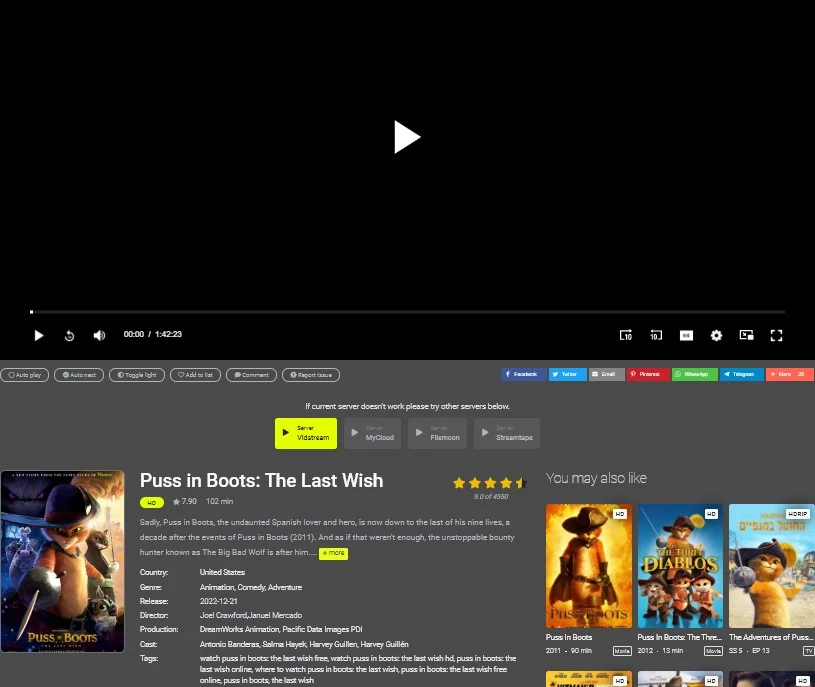Report issue with the video
This screenshot has width=815, height=687.
point(311,375)
